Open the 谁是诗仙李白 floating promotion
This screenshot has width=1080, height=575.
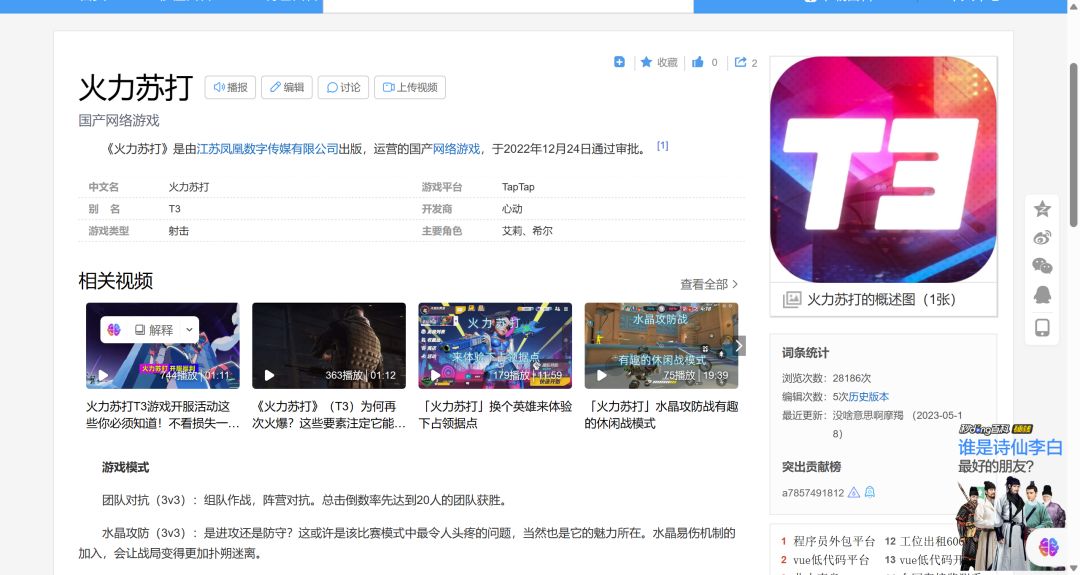coord(1010,496)
